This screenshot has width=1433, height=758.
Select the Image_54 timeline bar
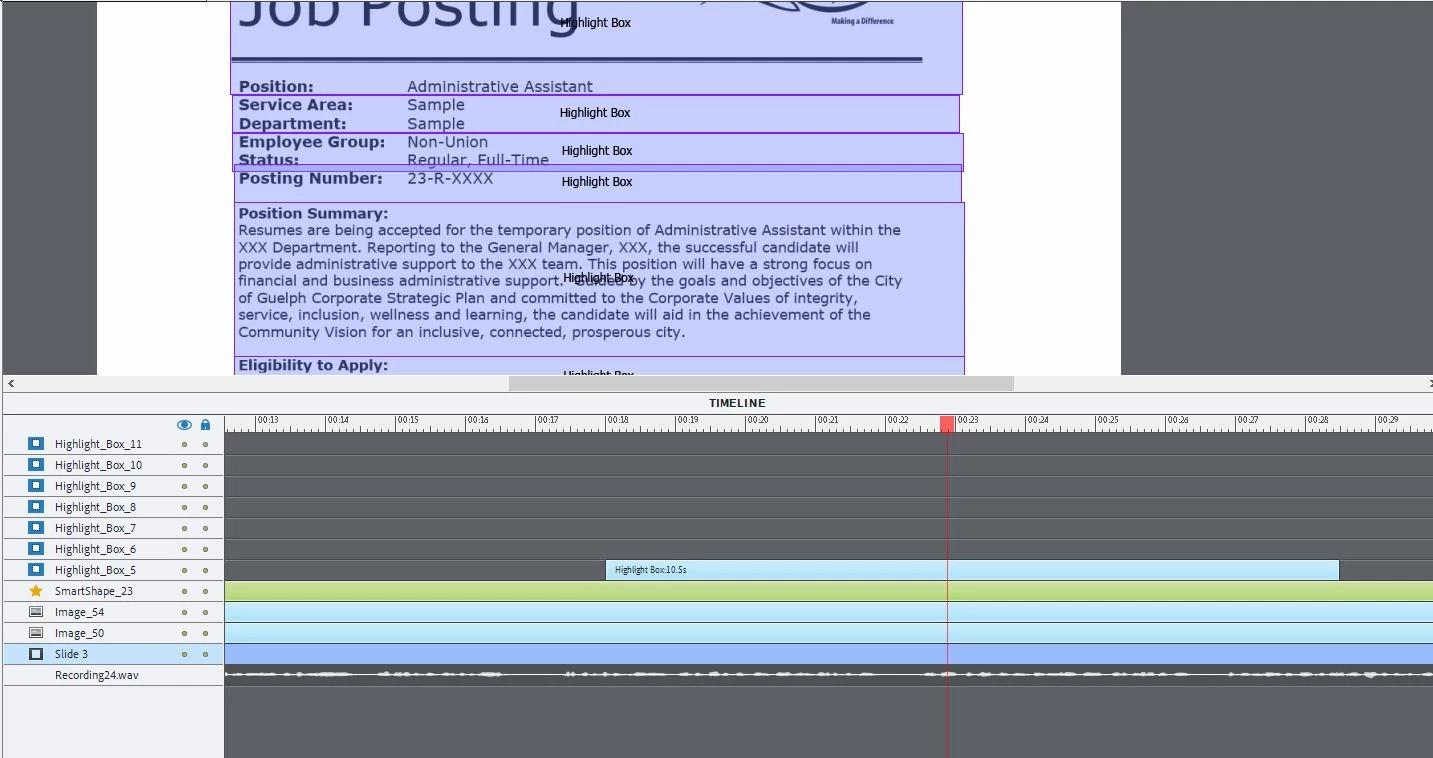click(x=829, y=612)
